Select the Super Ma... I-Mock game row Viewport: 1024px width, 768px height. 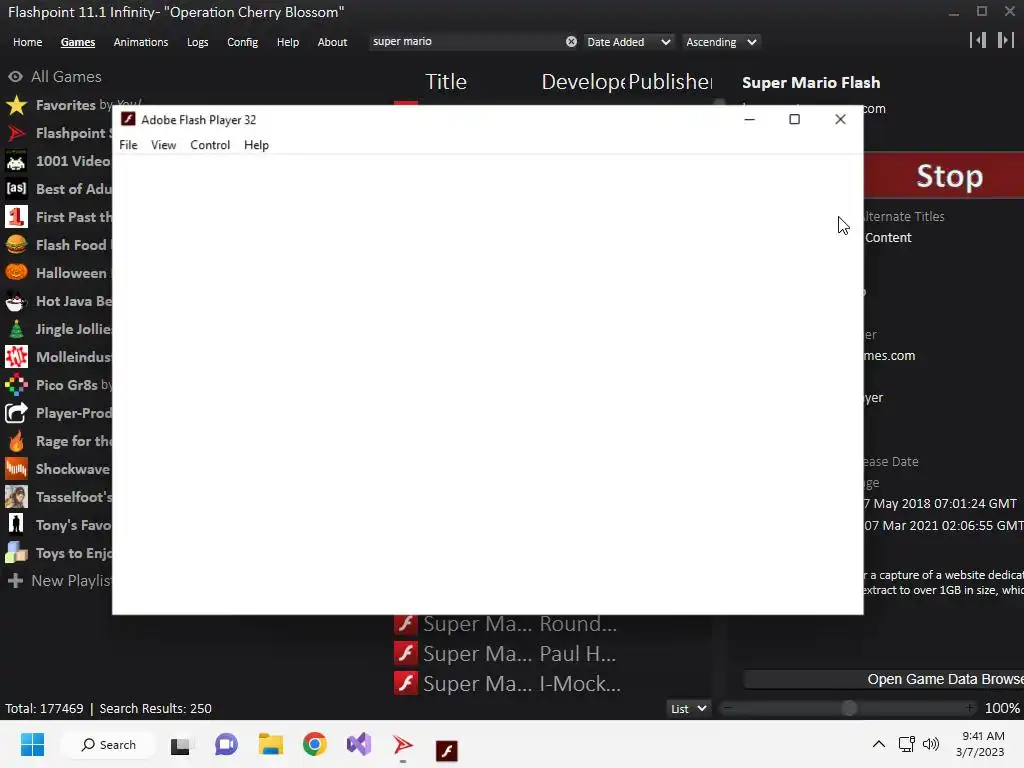[552, 683]
